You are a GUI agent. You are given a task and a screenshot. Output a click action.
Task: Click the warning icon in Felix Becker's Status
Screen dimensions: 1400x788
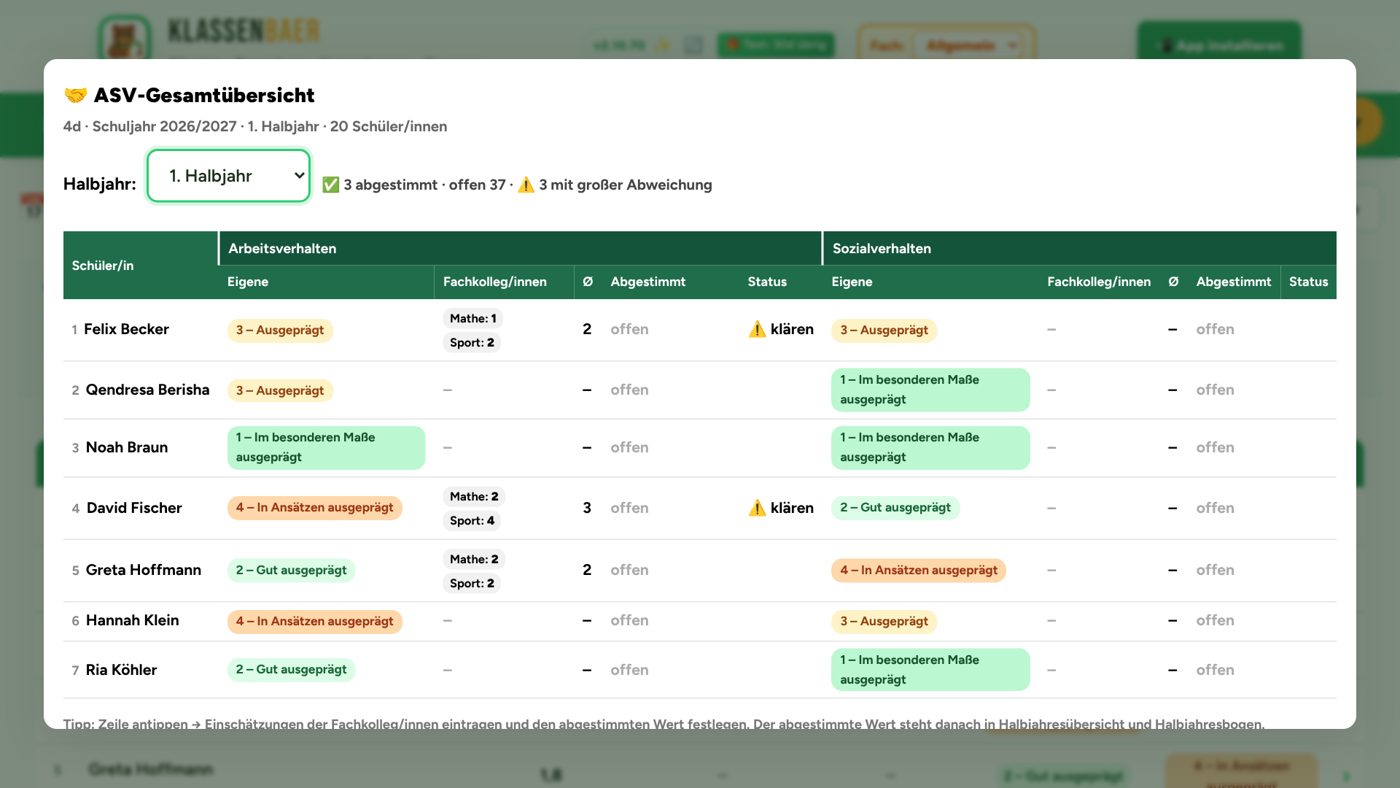tap(757, 329)
